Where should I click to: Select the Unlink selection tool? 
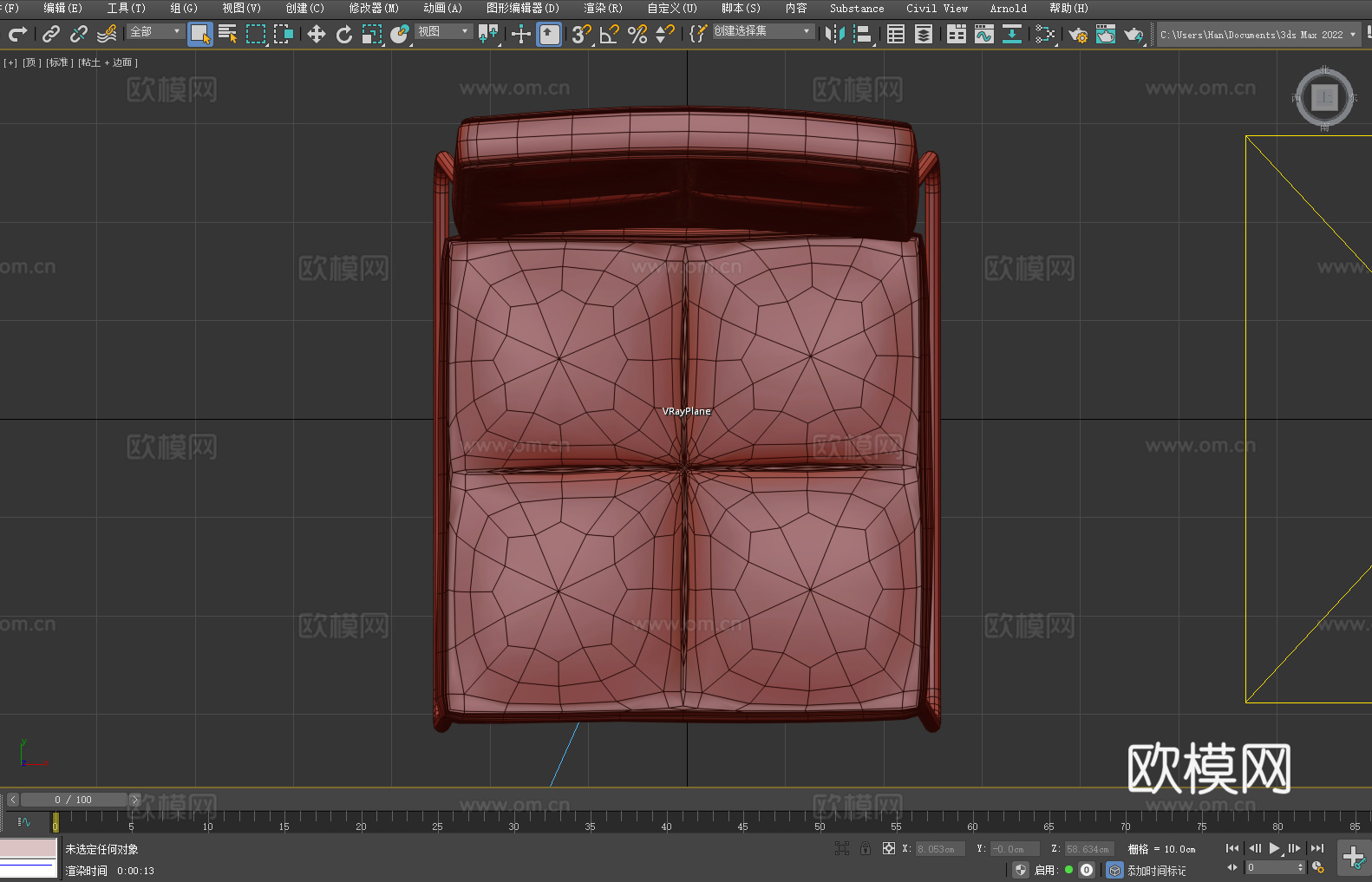(79, 34)
